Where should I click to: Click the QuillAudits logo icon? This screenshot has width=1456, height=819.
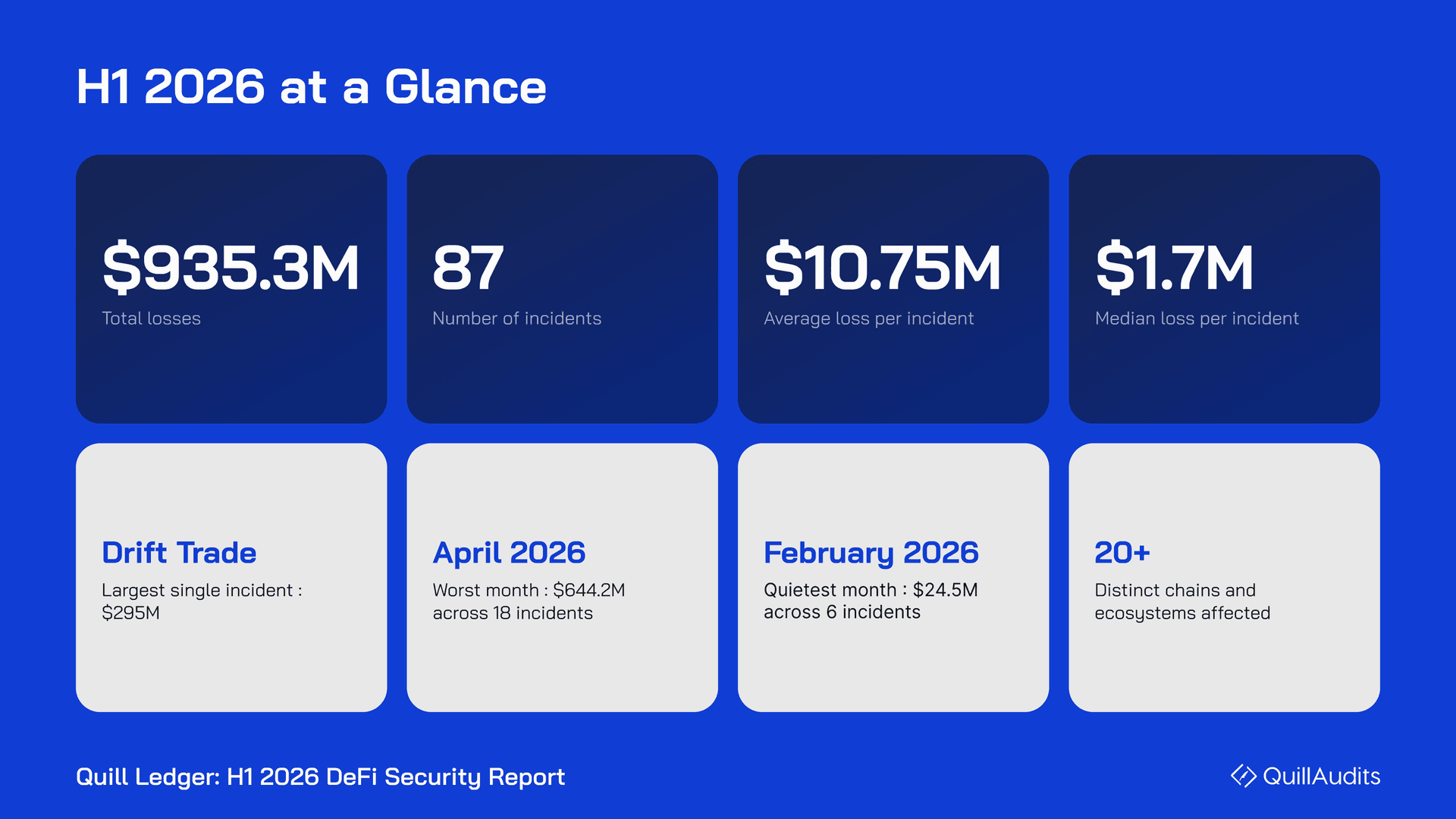coord(1244,776)
